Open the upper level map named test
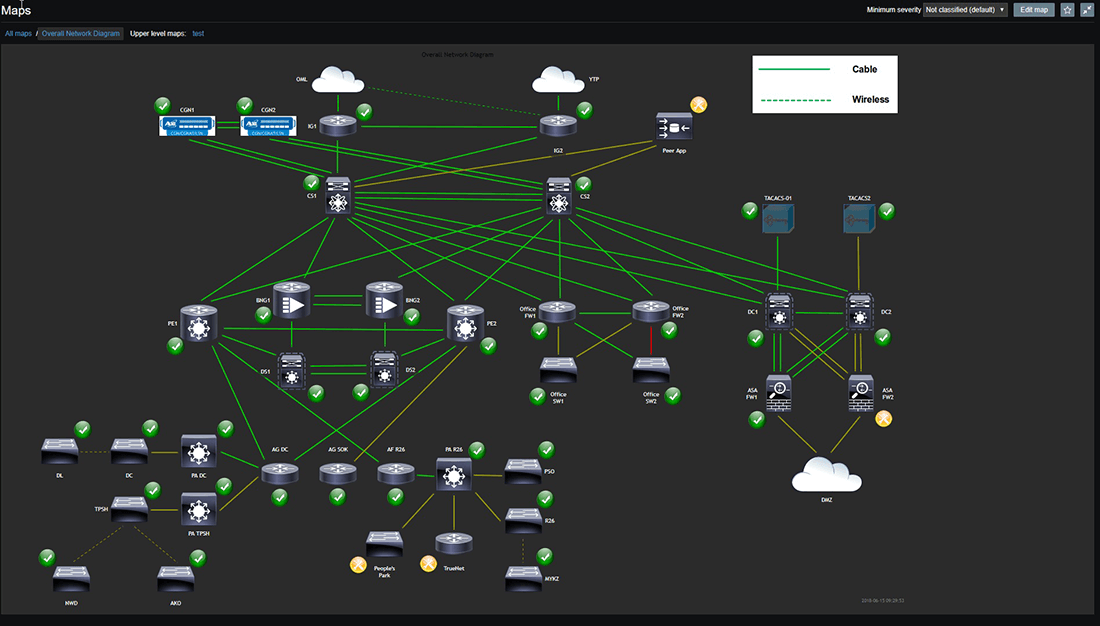1100x626 pixels. click(198, 32)
